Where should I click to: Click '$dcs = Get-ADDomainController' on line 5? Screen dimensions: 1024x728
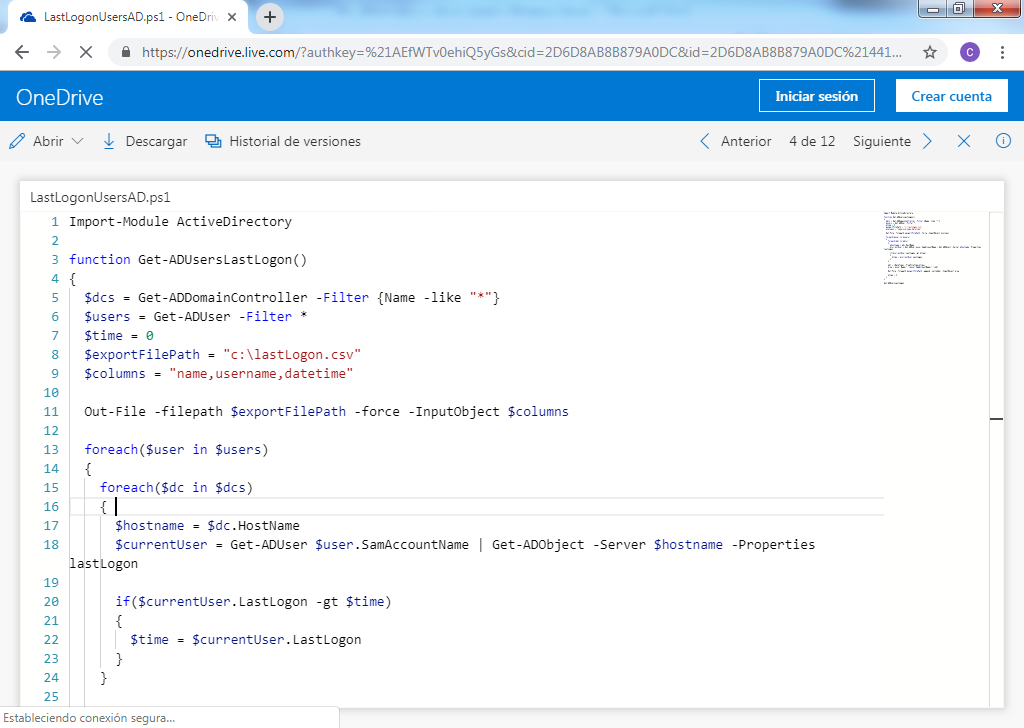[196, 297]
